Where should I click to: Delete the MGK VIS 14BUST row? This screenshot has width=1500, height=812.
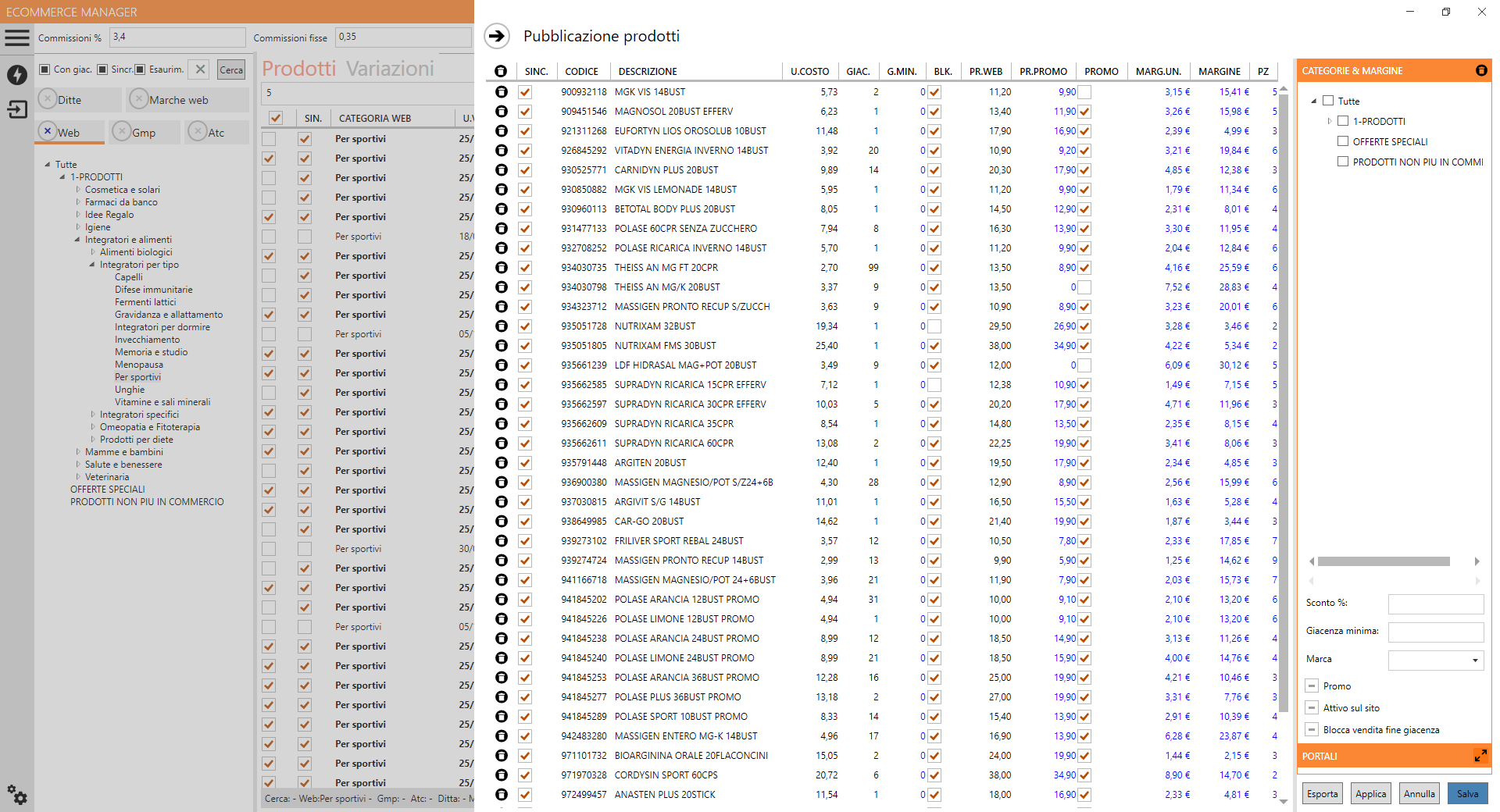(x=502, y=92)
